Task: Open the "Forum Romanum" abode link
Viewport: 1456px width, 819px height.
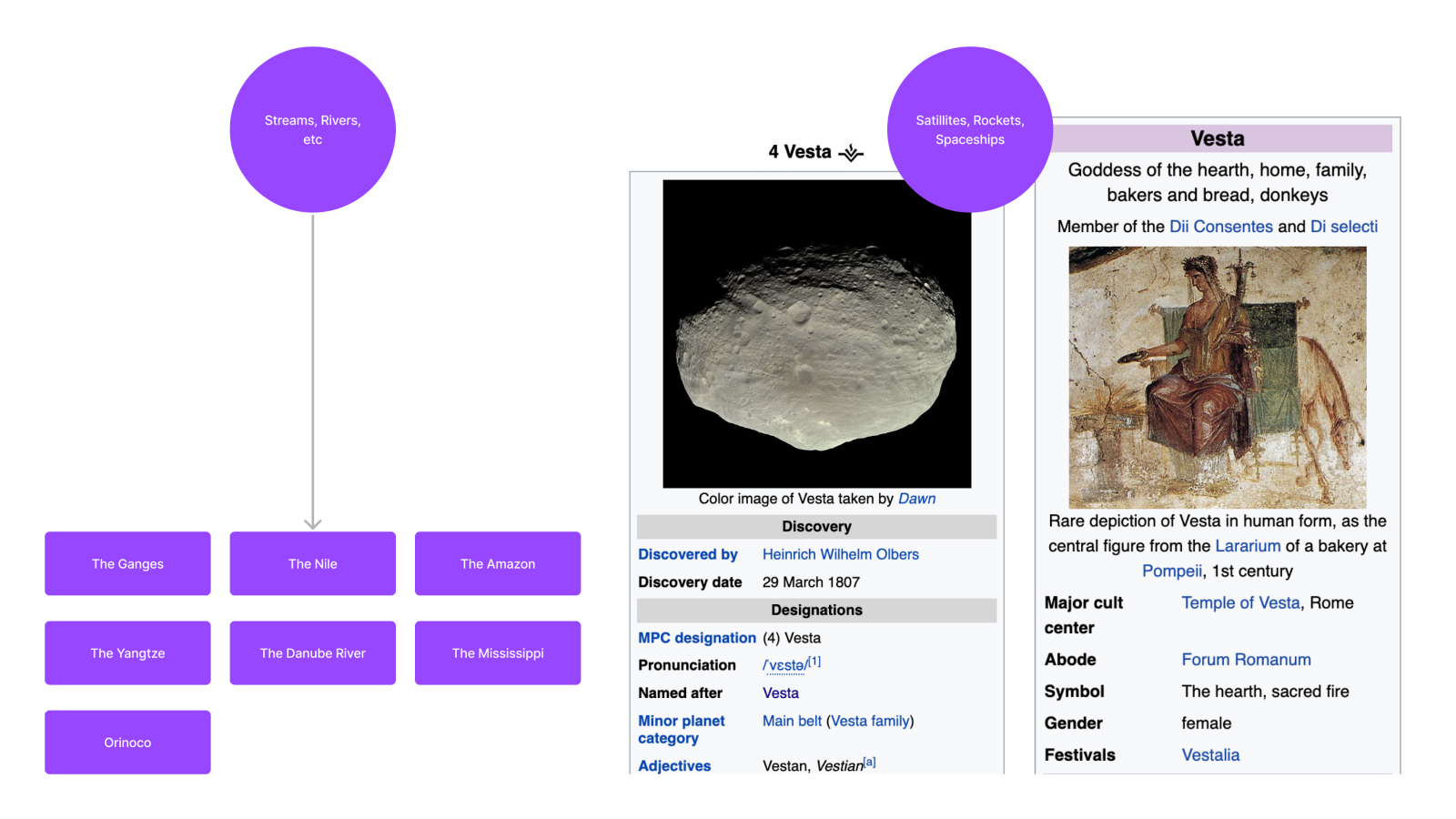Action: pyautogui.click(x=1246, y=659)
